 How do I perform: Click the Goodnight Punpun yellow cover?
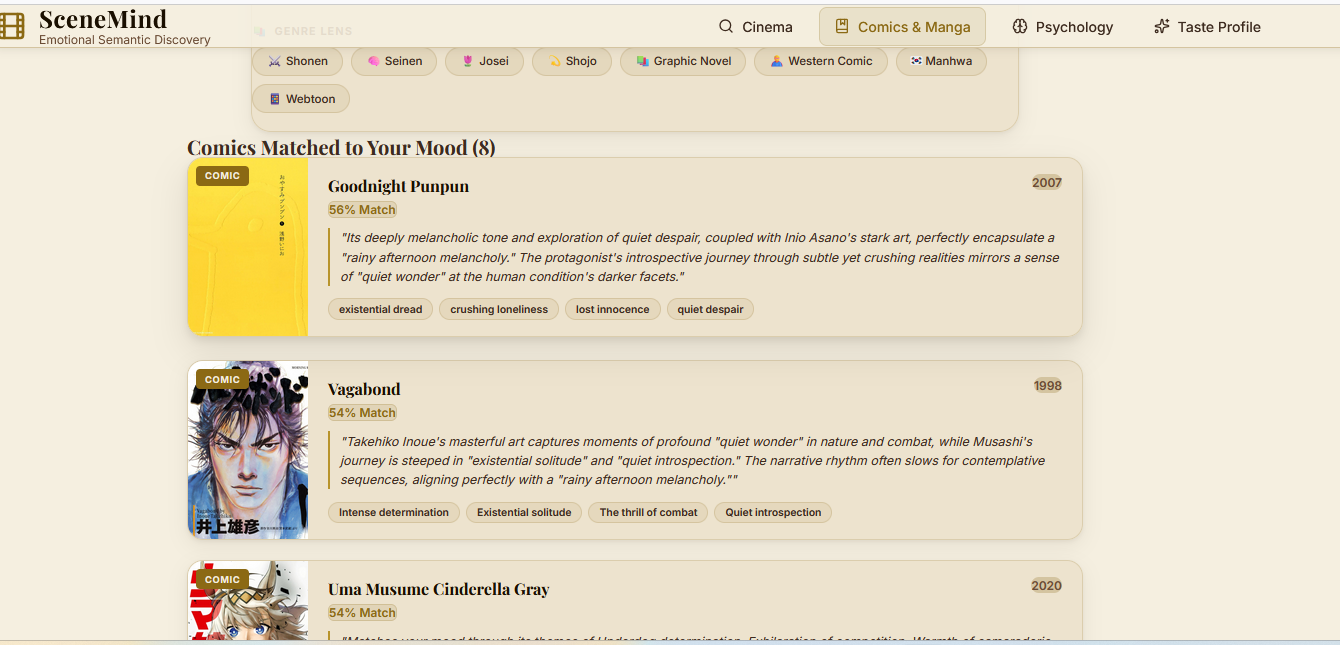[248, 247]
